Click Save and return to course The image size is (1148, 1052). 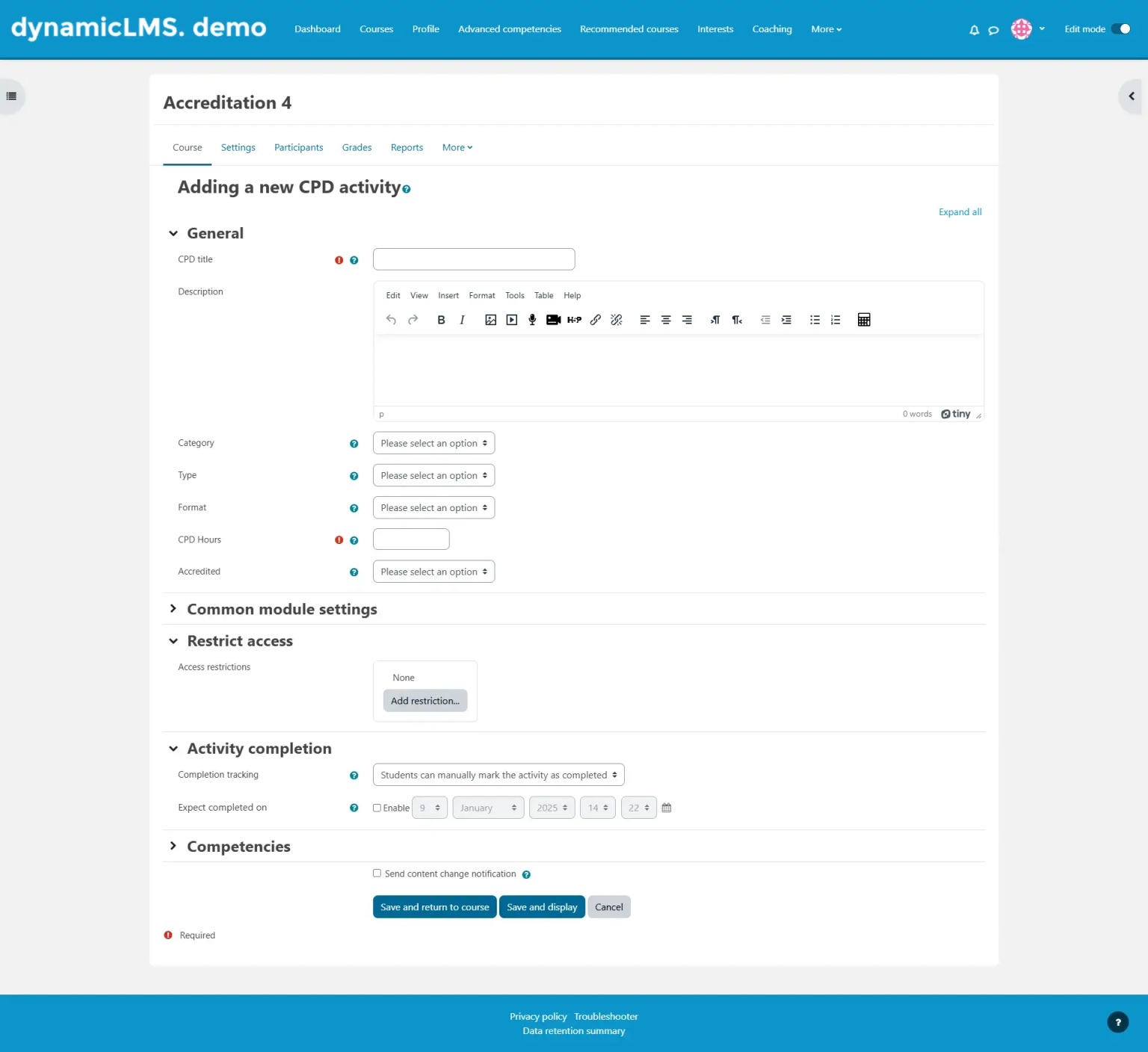(434, 907)
